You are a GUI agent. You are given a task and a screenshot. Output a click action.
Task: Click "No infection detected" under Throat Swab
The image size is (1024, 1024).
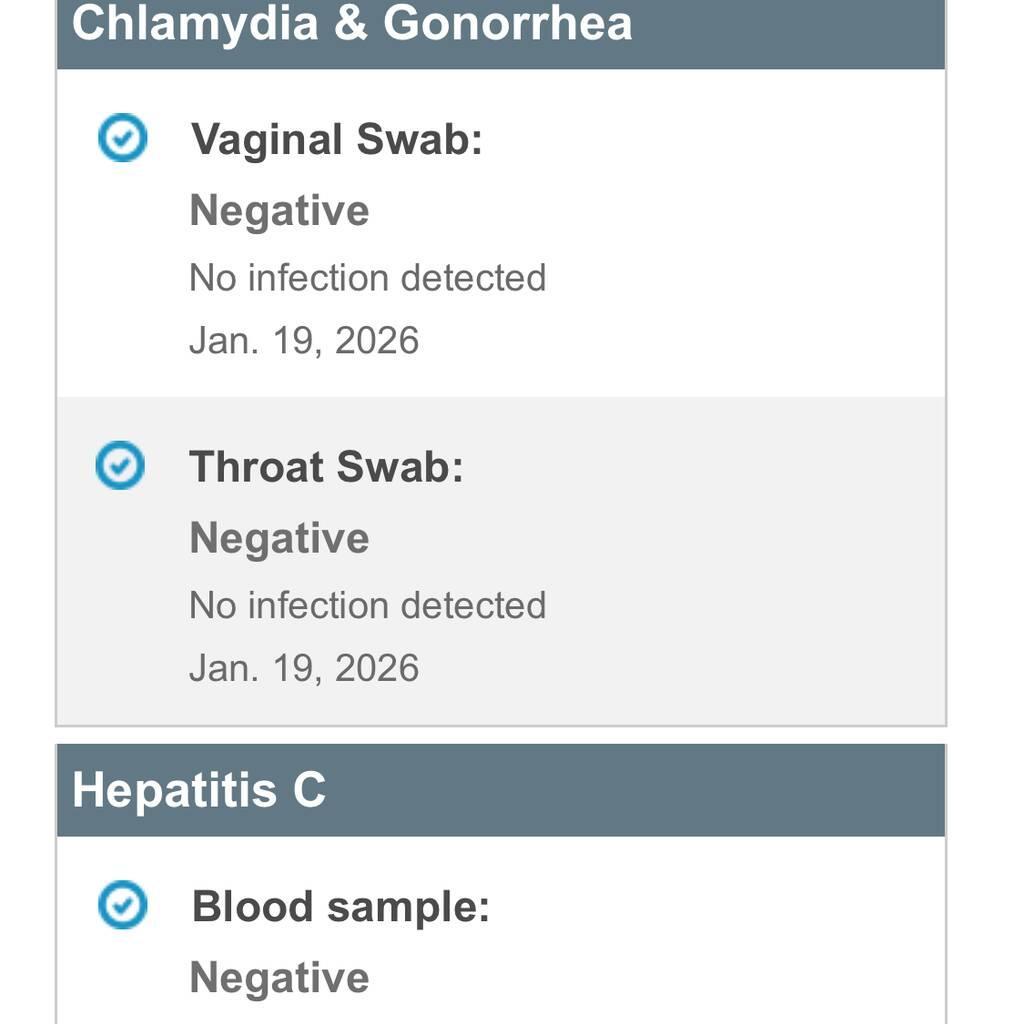point(367,605)
